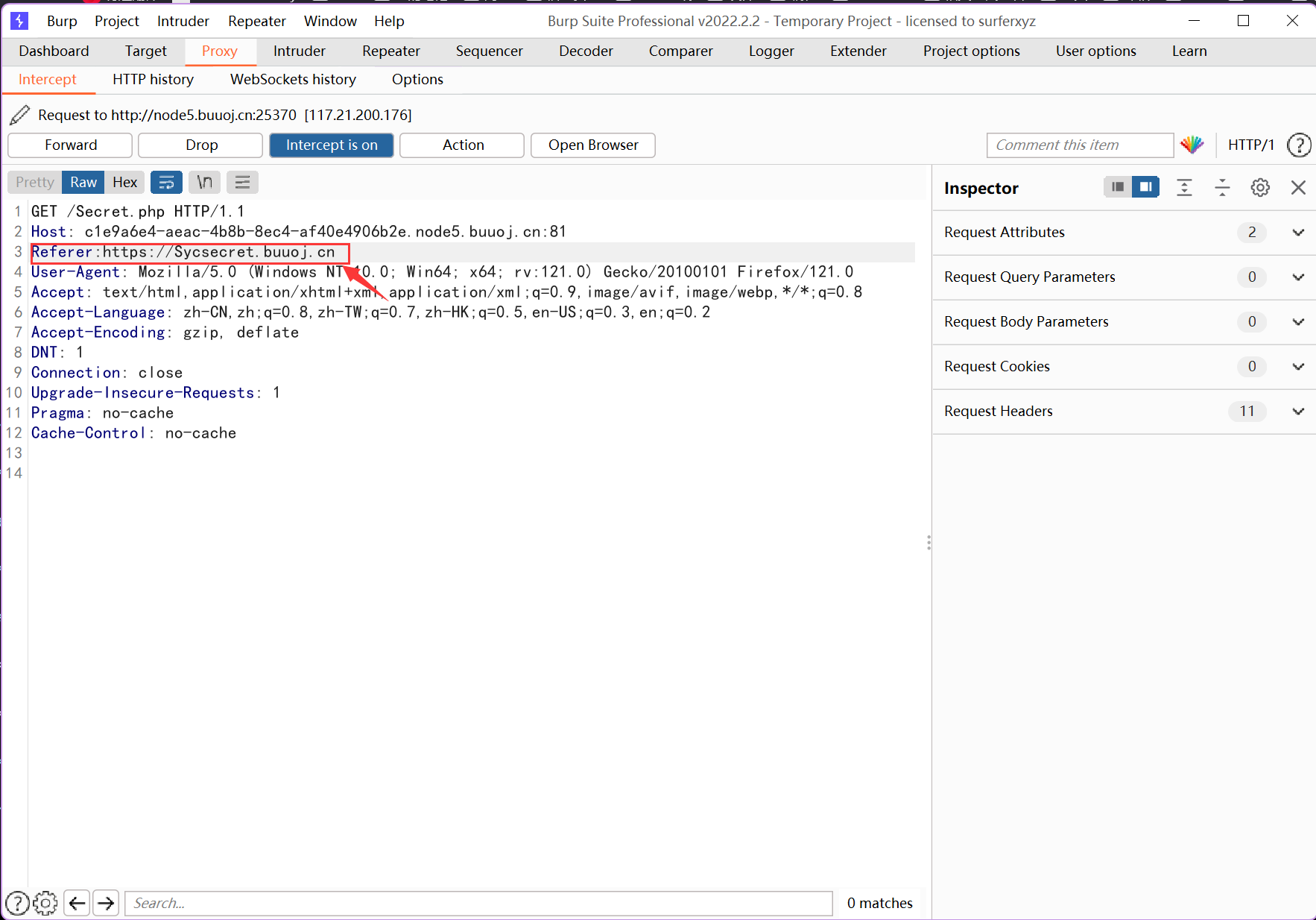Open the message editor hamburger menu
The height and width of the screenshot is (920, 1316).
coord(242,183)
